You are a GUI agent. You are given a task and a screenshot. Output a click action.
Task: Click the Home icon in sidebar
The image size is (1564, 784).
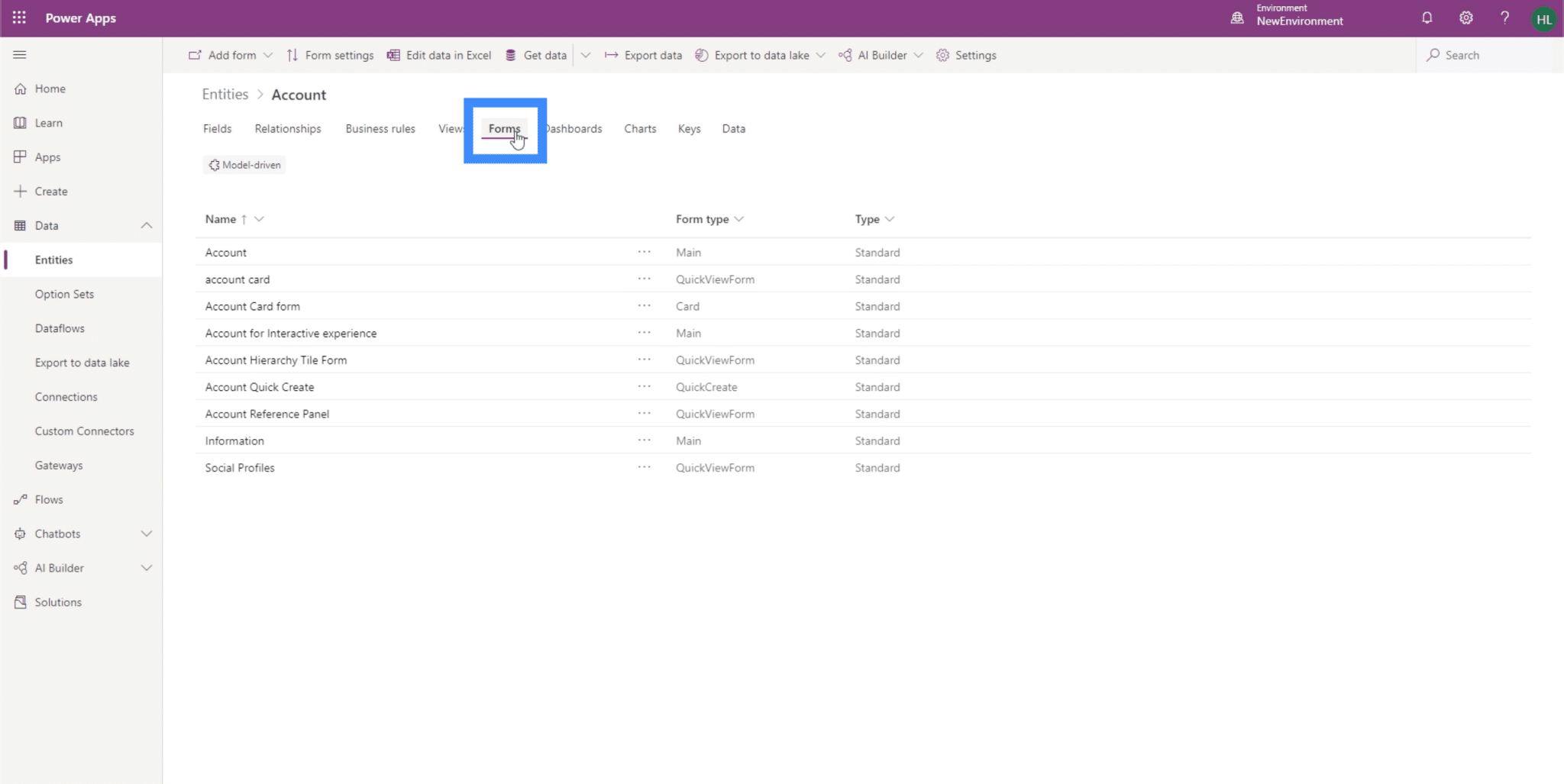20,89
